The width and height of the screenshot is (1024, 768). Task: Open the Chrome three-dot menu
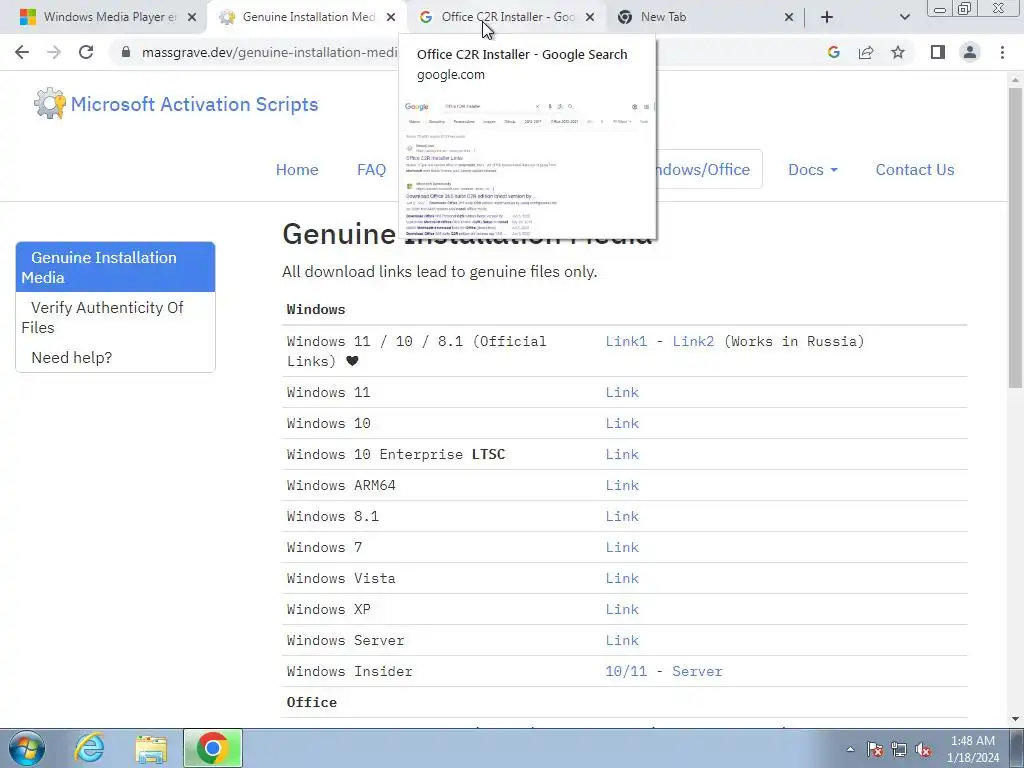[1002, 52]
